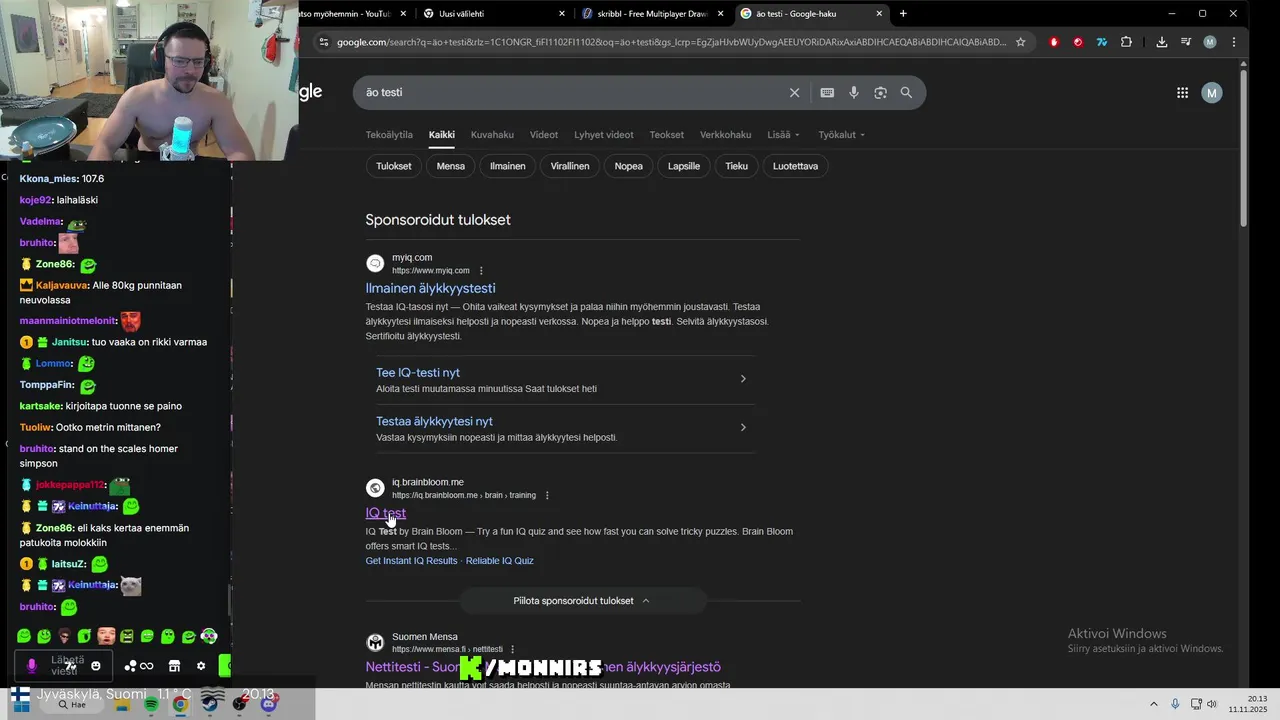Viewport: 1280px width, 720px height.
Task: Clear the Google search box text
Action: pos(794,93)
